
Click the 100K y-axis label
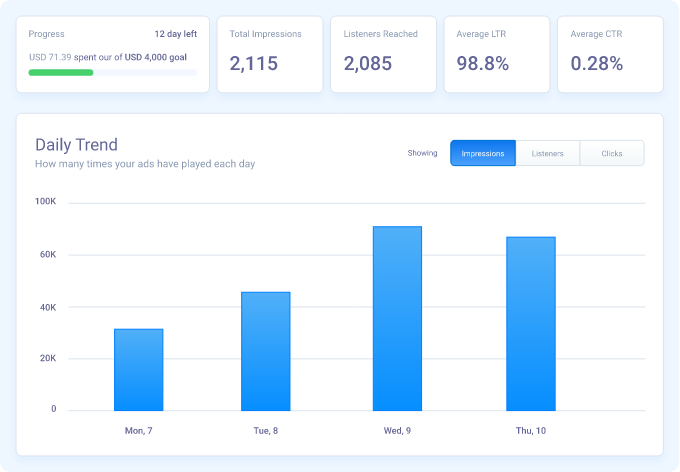[x=46, y=202]
